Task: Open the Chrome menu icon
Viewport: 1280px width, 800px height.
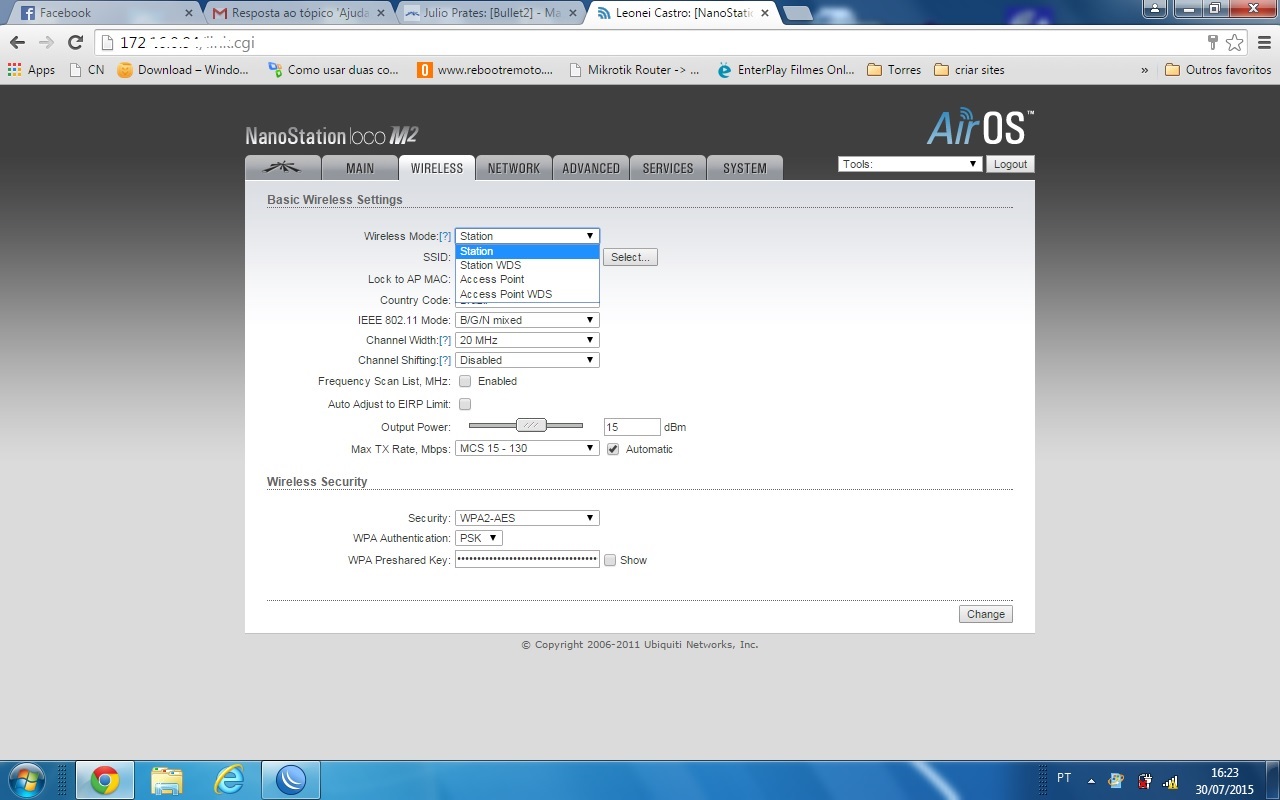Action: tap(1263, 42)
